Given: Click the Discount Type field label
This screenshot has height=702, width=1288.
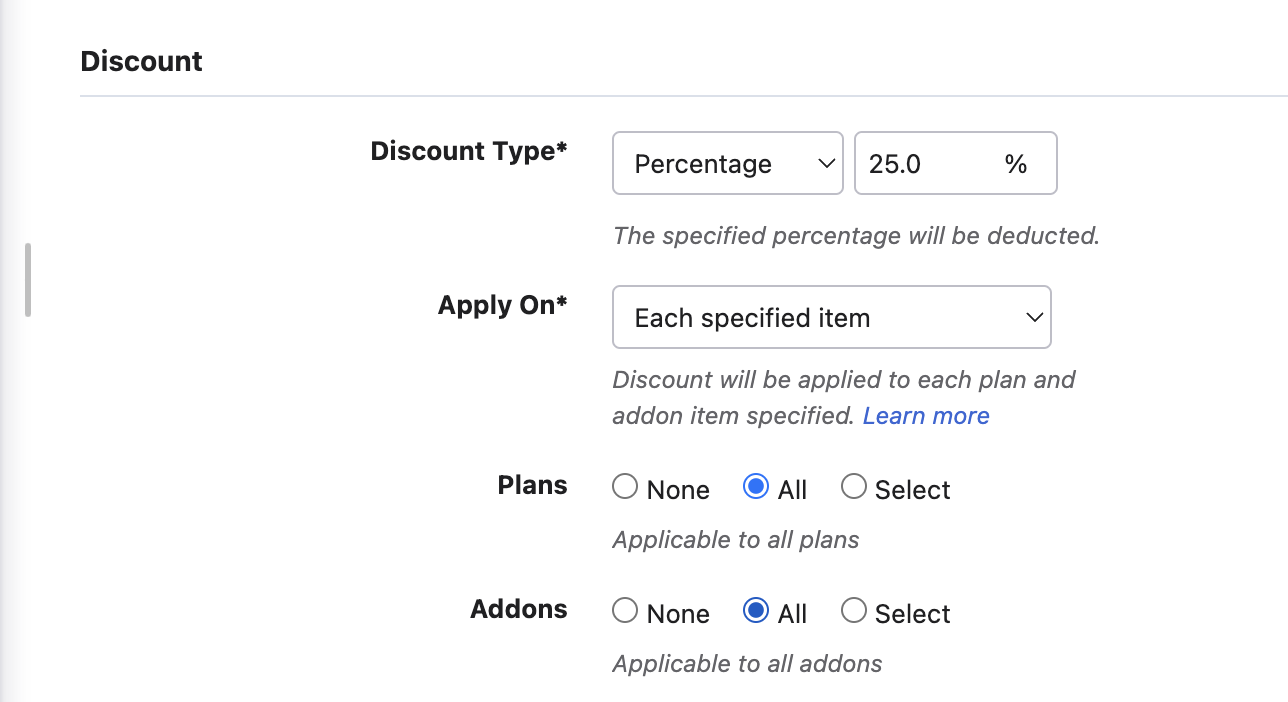Looking at the screenshot, I should (x=468, y=151).
